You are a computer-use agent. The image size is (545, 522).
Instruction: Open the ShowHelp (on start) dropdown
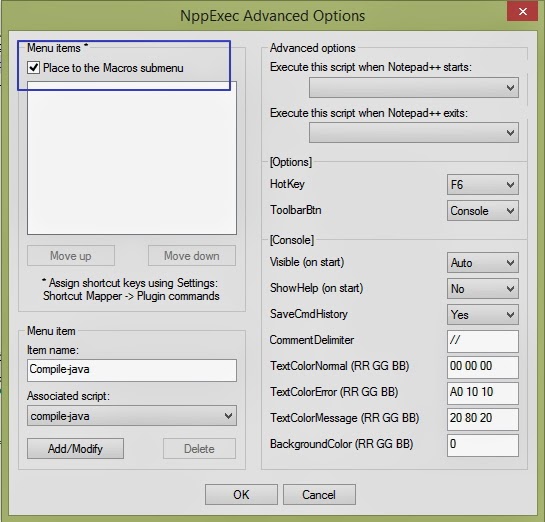point(482,288)
